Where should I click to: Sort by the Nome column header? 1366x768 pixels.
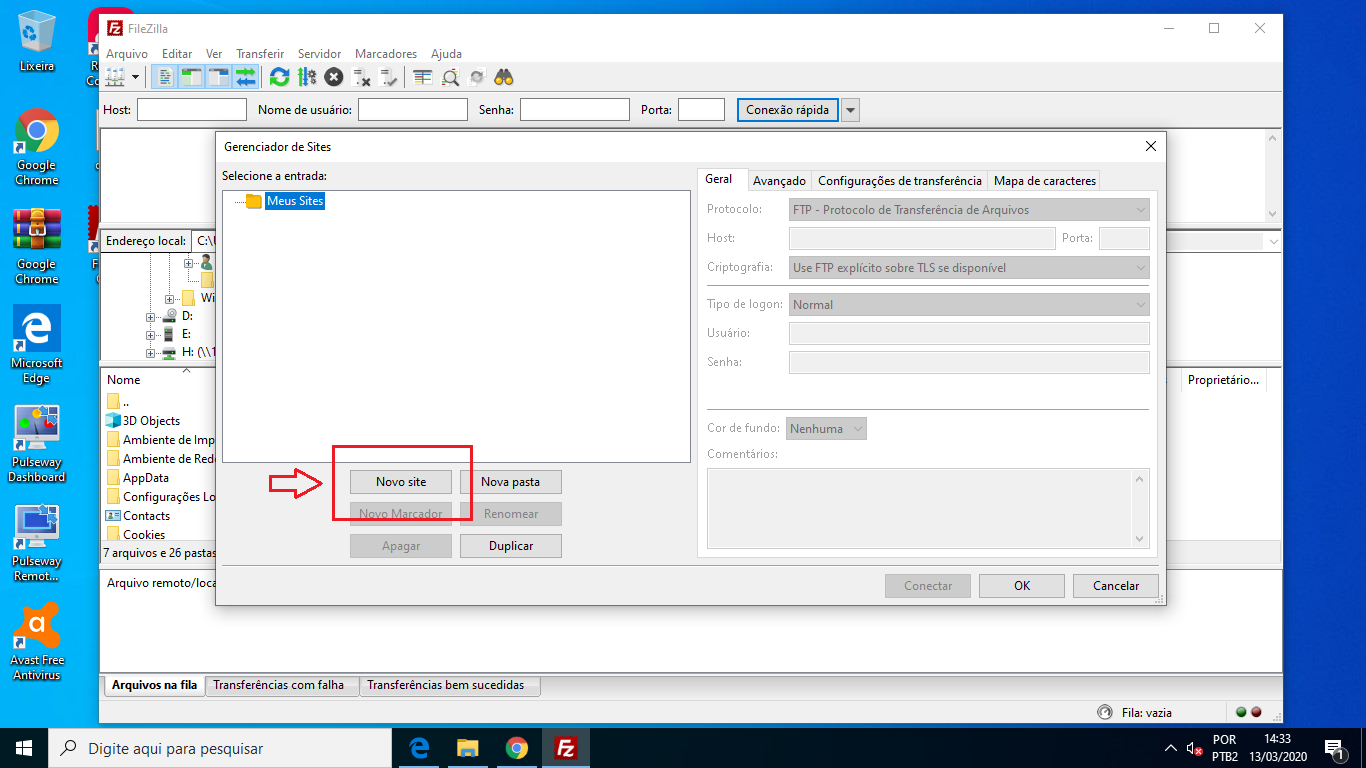pos(124,380)
